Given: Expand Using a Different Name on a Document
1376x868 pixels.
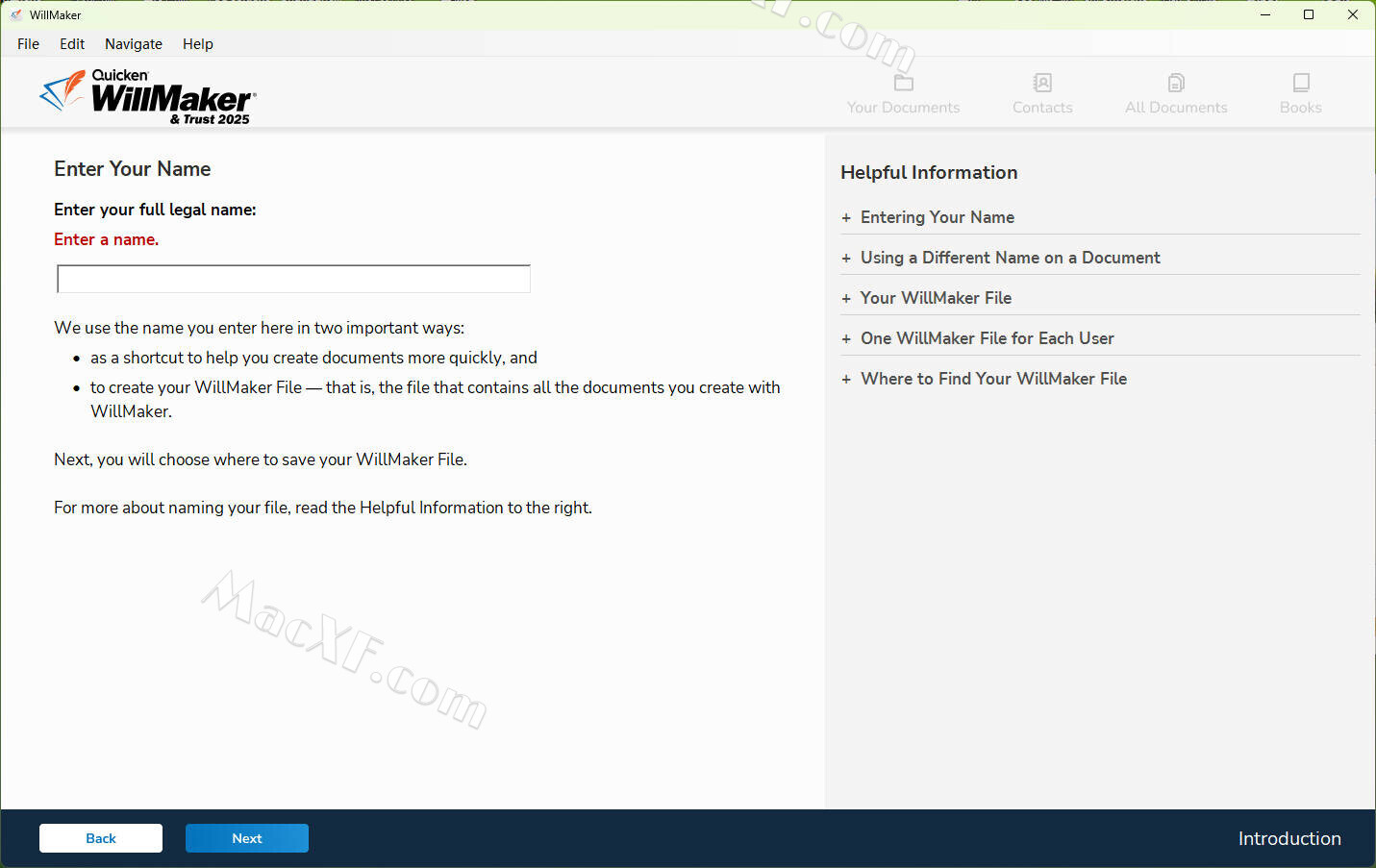Looking at the screenshot, I should [x=1010, y=258].
